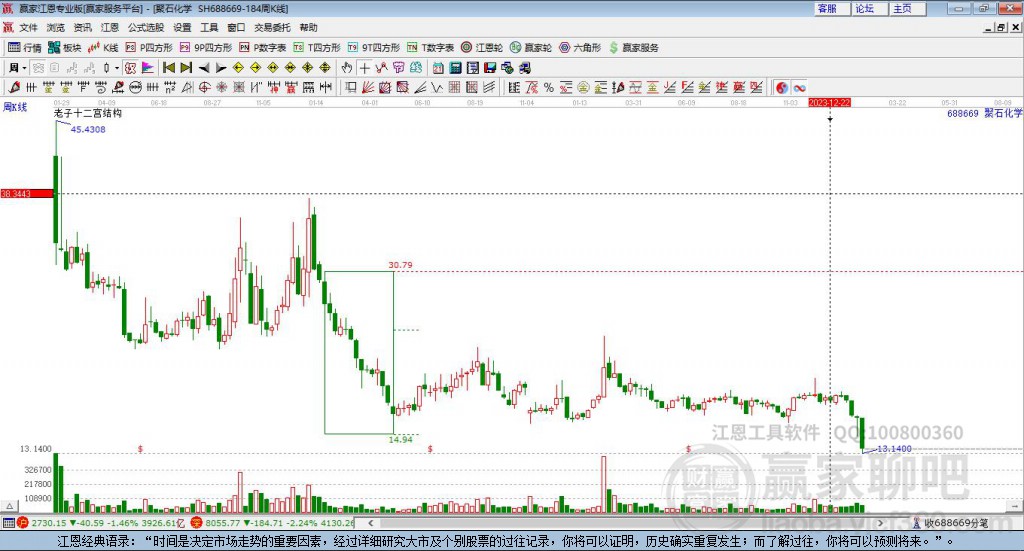Open the 六角形 hexagon tool

(x=580, y=48)
